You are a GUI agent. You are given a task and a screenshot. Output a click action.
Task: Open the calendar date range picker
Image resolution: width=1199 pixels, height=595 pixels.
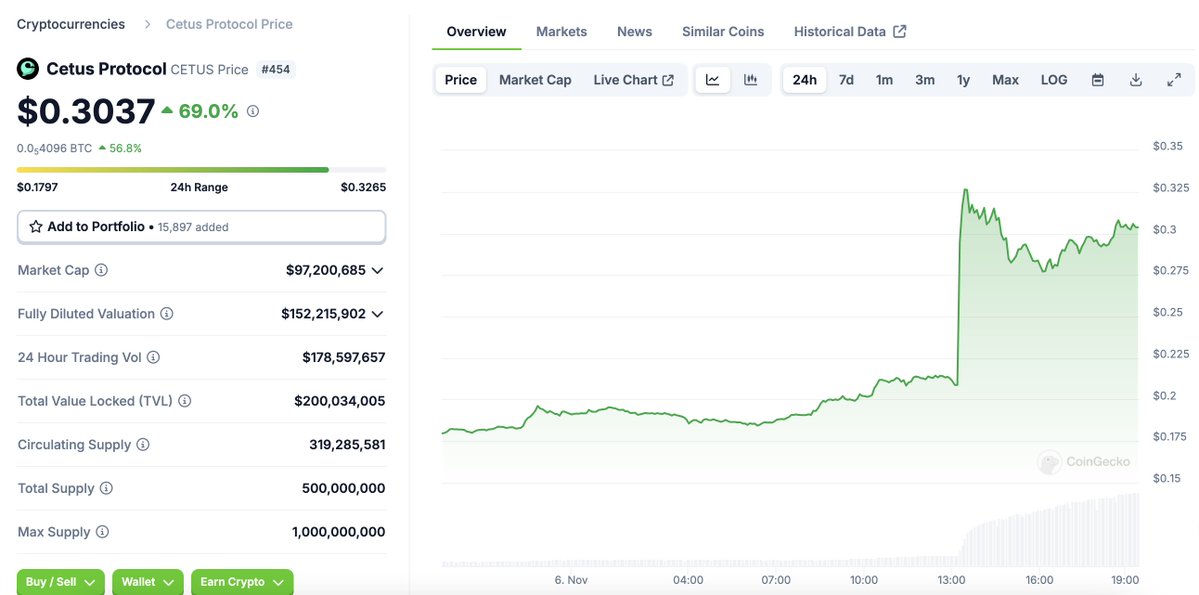[1098, 80]
